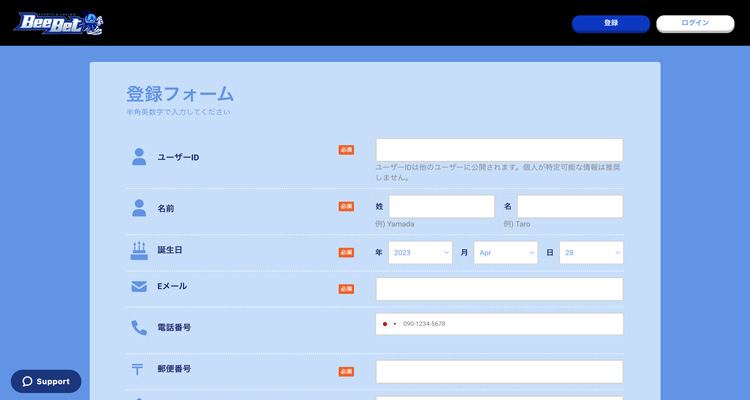Image resolution: width=750 pixels, height=400 pixels.
Task: Click the ユーザーID public notice text
Action: coord(498,172)
